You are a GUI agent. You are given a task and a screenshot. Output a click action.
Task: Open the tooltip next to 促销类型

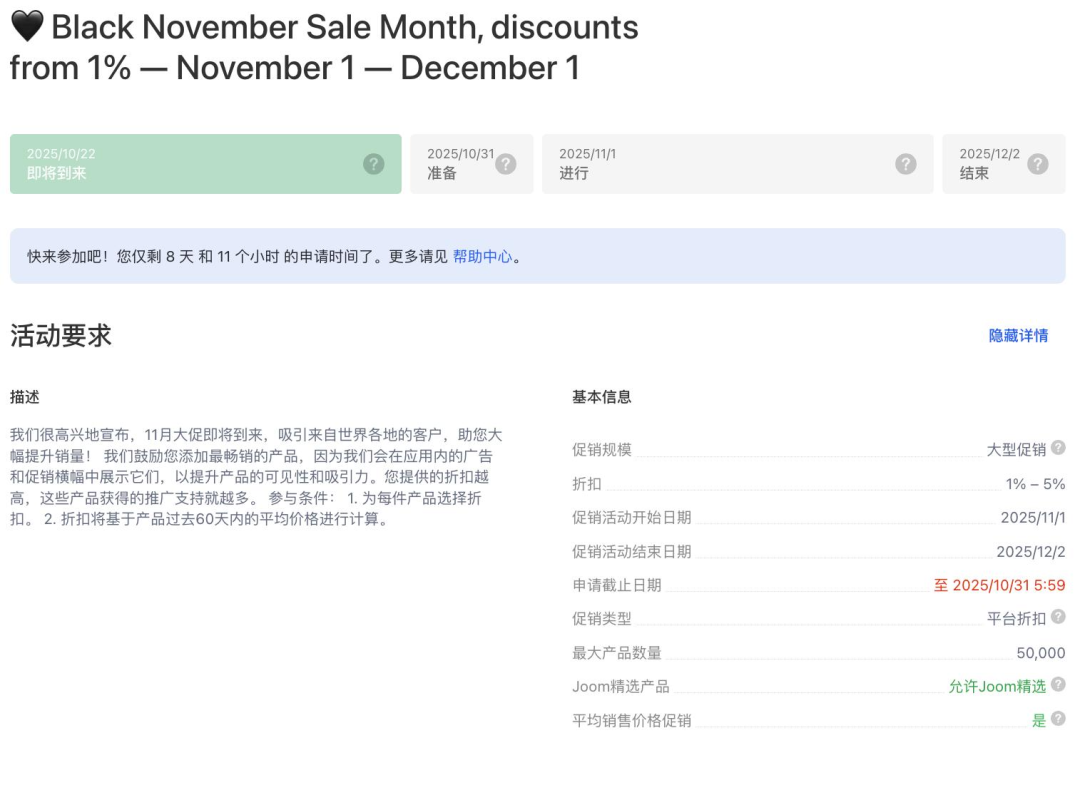pos(1060,619)
